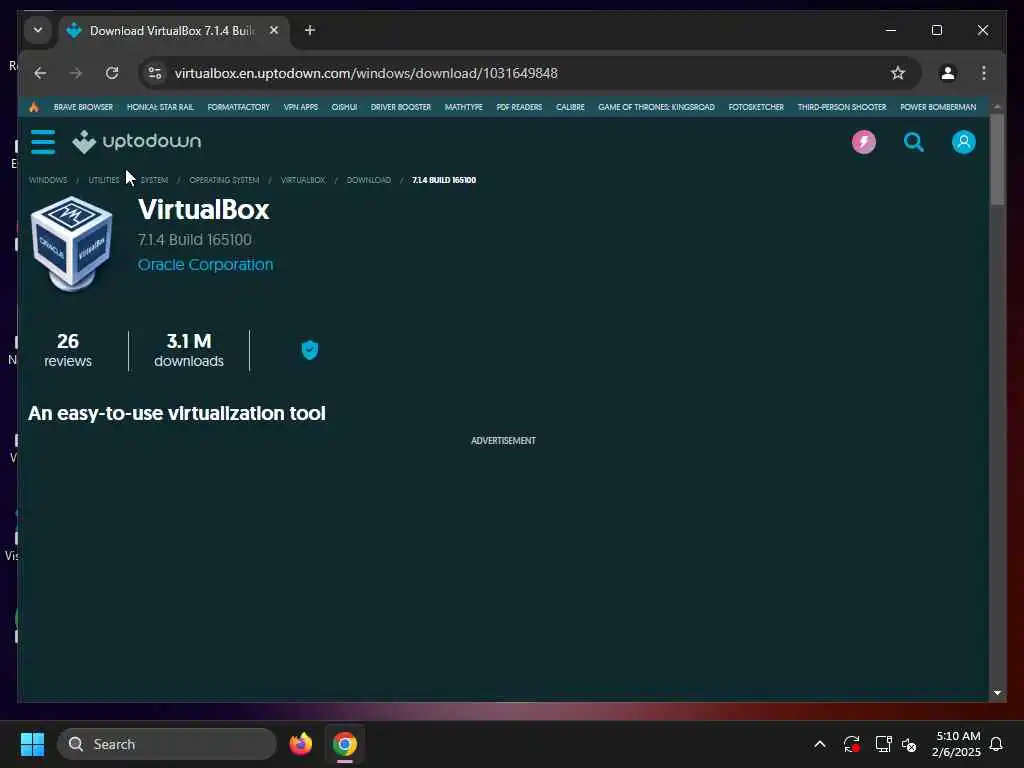This screenshot has height=768, width=1024.
Task: Go to Utilities breadcrumb
Action: pos(104,180)
